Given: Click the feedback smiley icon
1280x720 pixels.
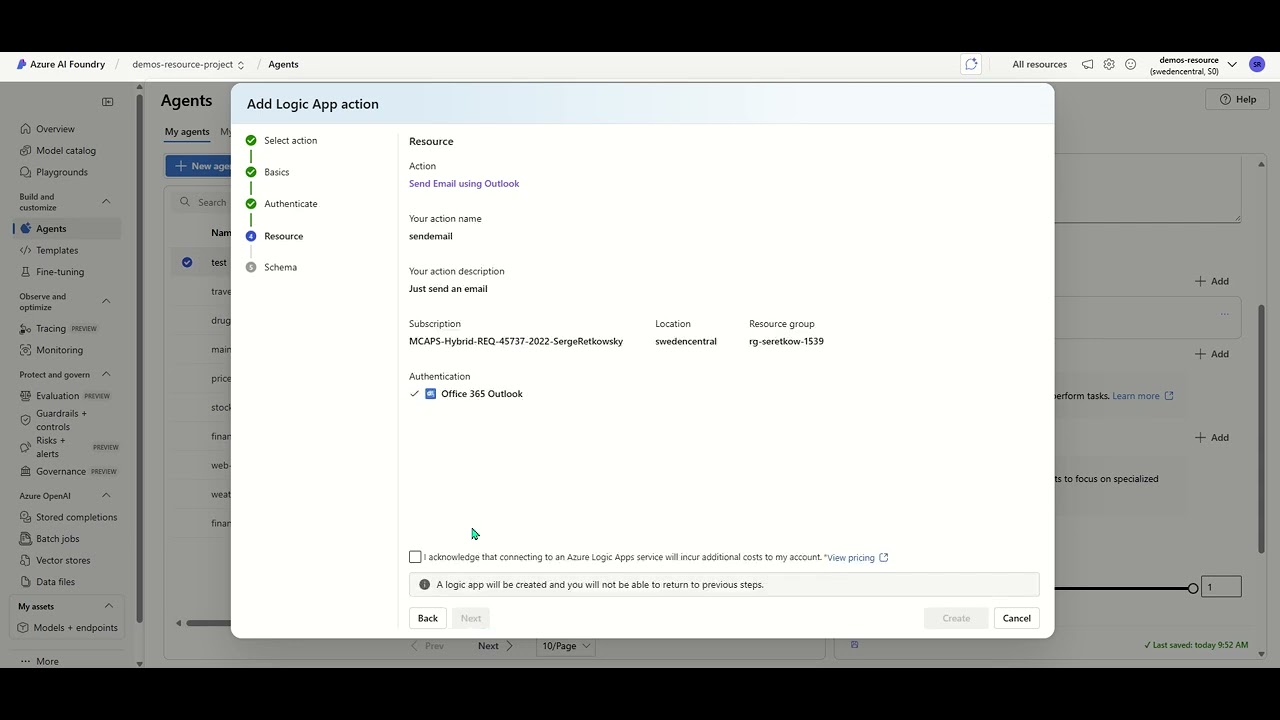Looking at the screenshot, I should point(1131,64).
